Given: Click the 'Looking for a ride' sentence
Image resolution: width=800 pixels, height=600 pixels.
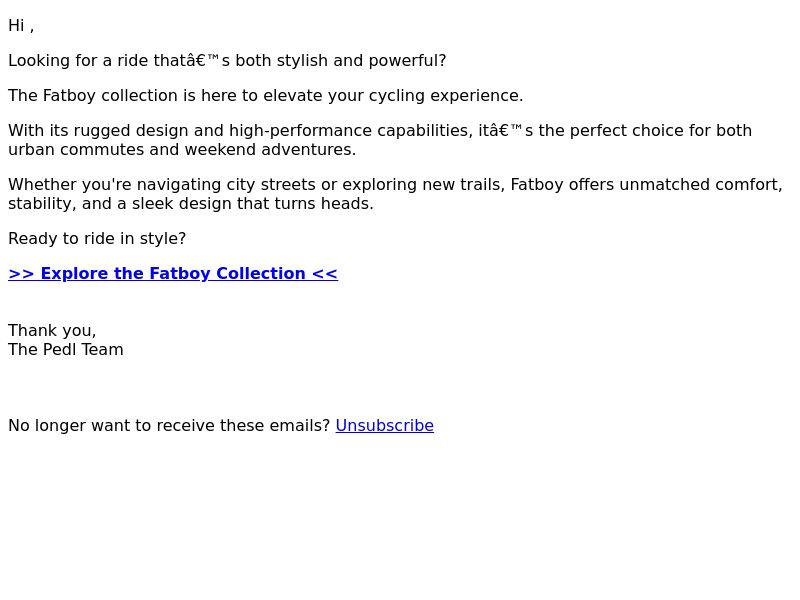Looking at the screenshot, I should (x=227, y=61).
